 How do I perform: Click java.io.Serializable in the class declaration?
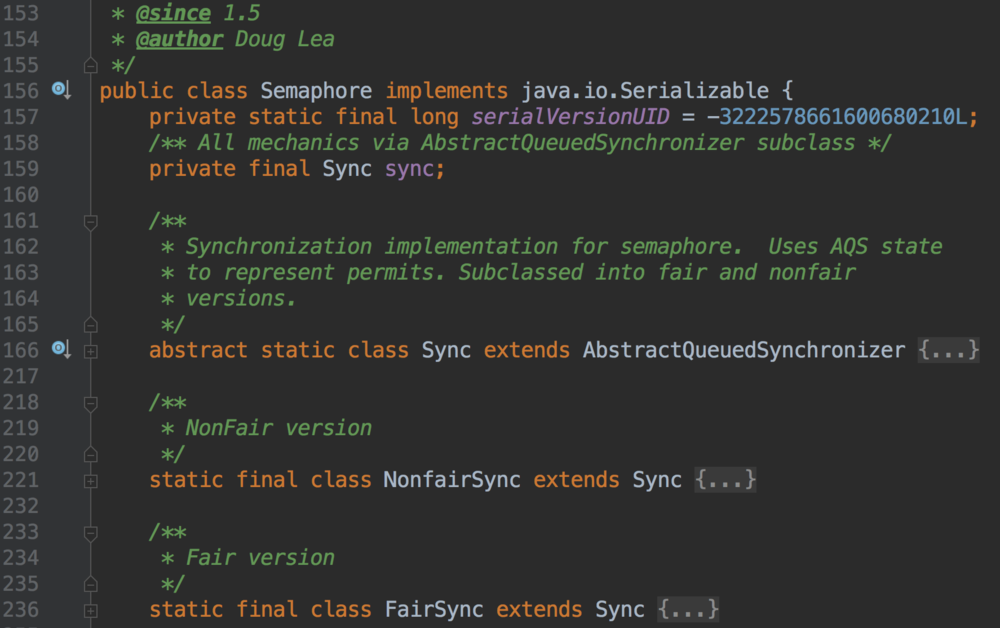coord(645,91)
